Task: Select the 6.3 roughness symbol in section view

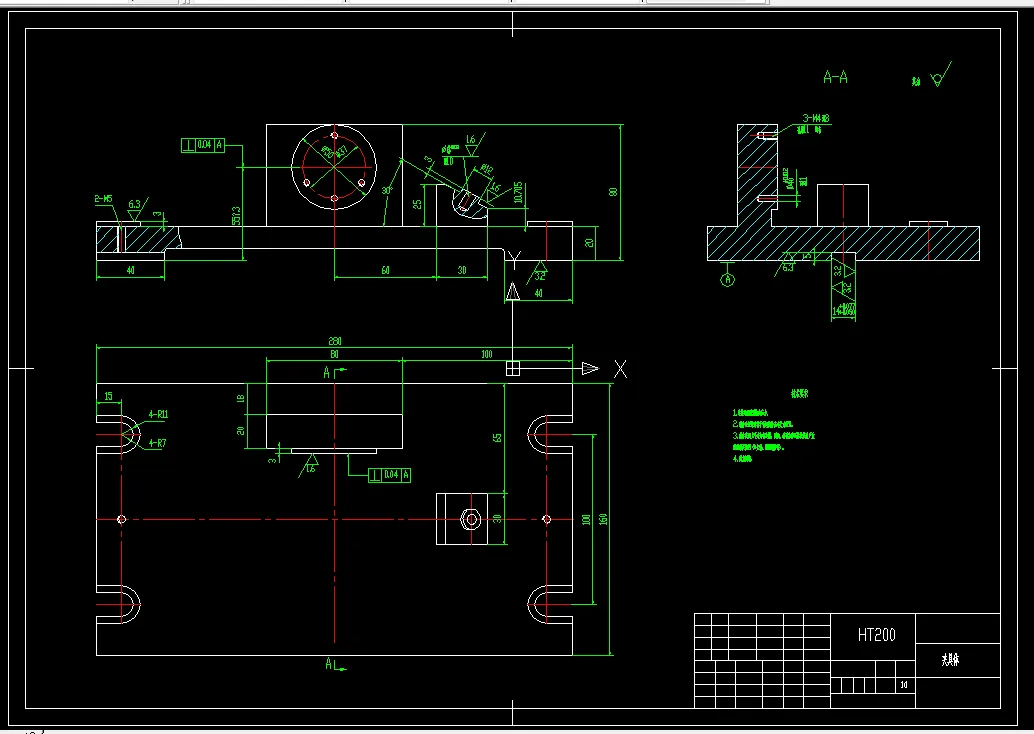Action: coord(785,264)
